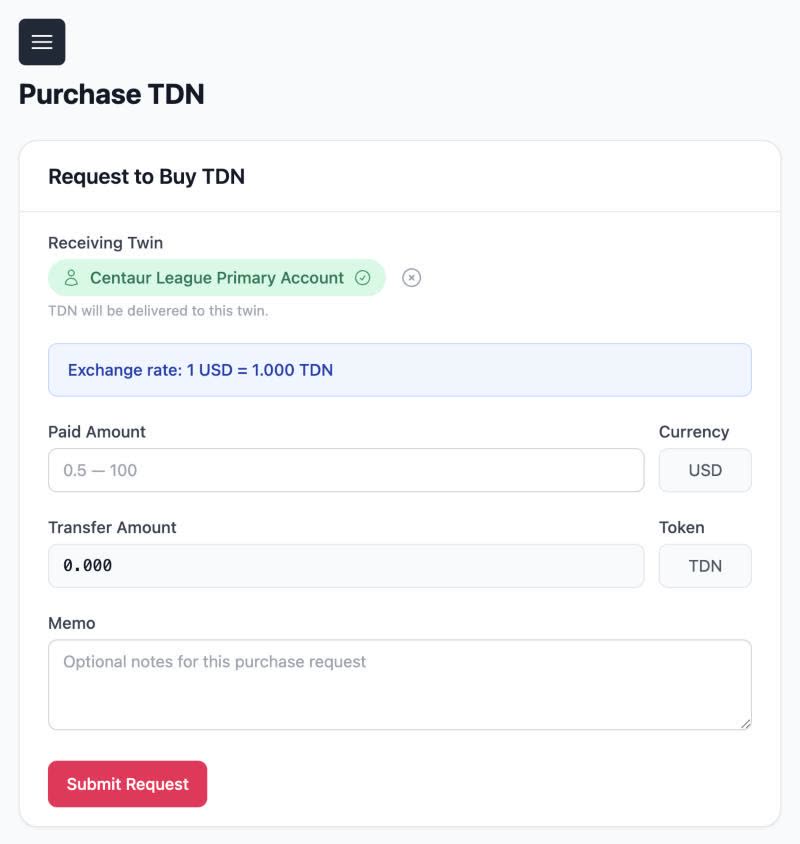Click the TDN token box
Viewport: 800px width, 844px height.
(705, 566)
